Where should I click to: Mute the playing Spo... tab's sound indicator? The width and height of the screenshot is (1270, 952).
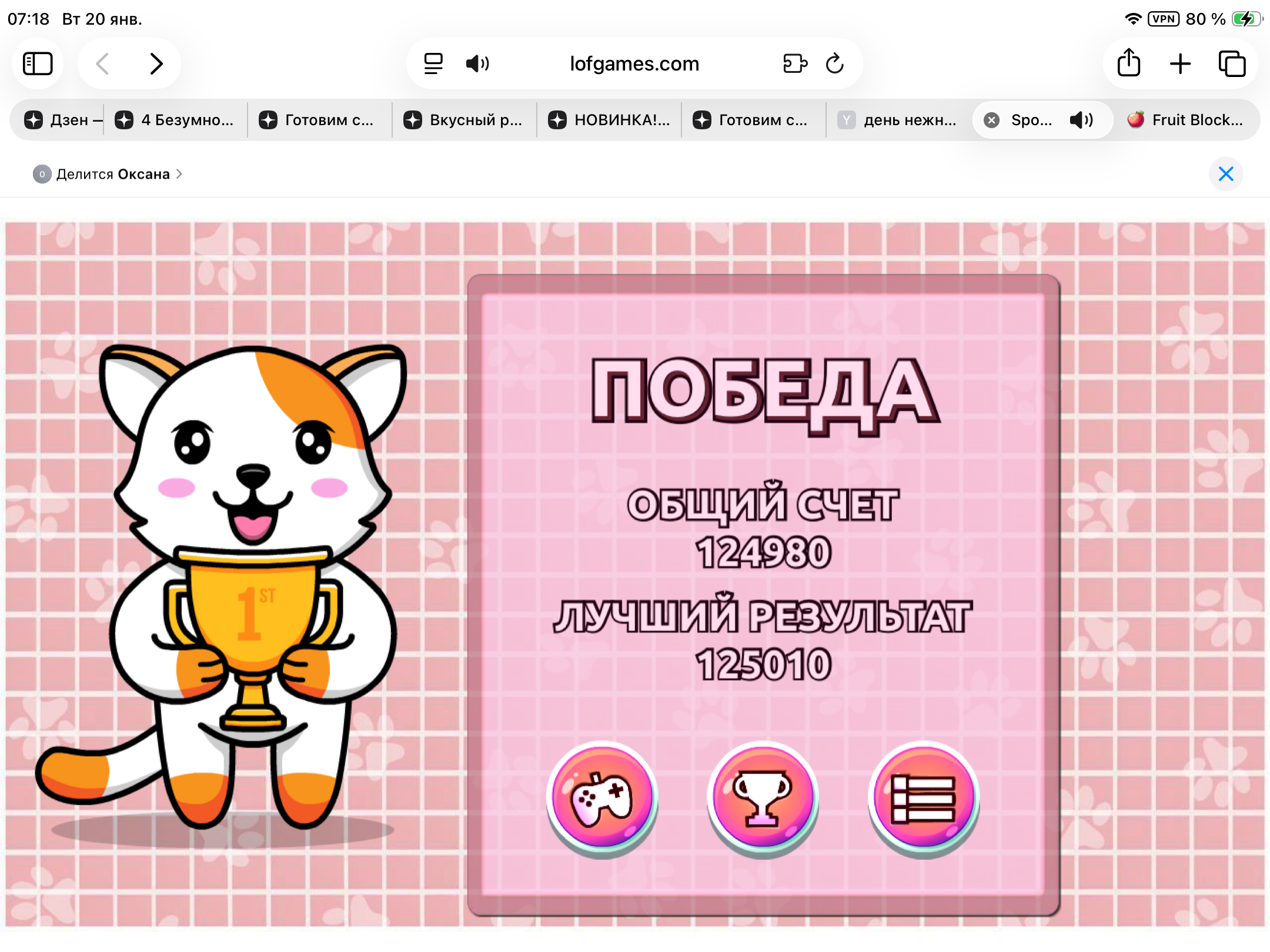tap(1079, 120)
